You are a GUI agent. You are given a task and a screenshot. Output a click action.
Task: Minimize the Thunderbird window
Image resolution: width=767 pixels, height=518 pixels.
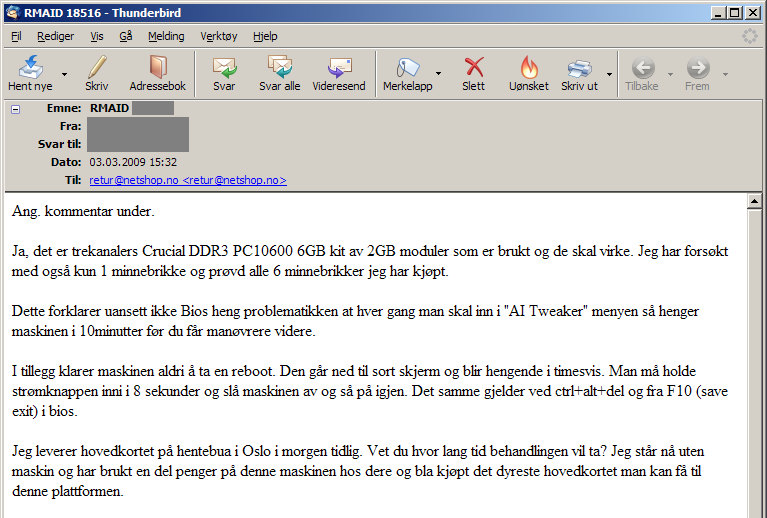718,13
